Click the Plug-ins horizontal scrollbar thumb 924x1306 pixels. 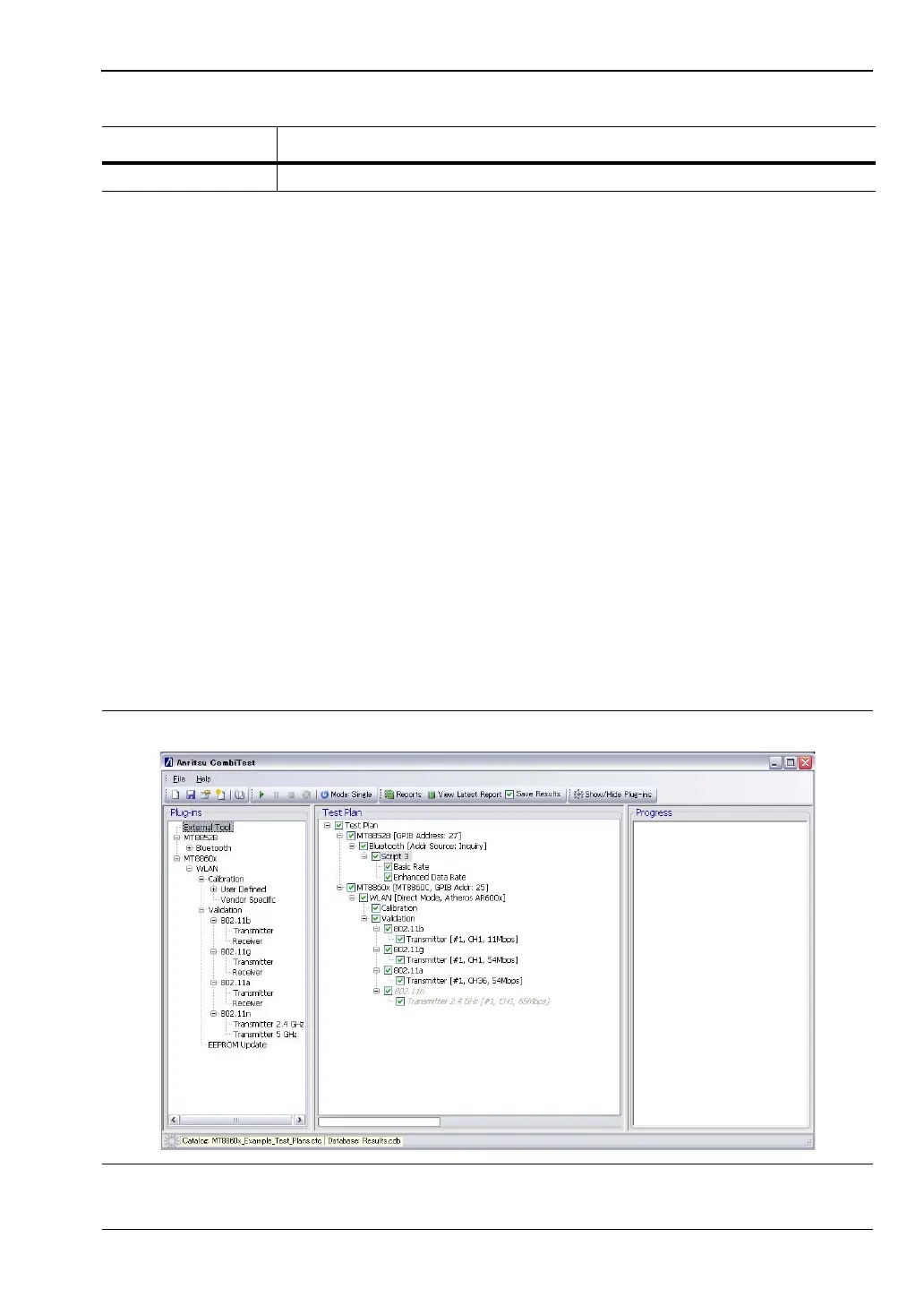pos(236,1121)
